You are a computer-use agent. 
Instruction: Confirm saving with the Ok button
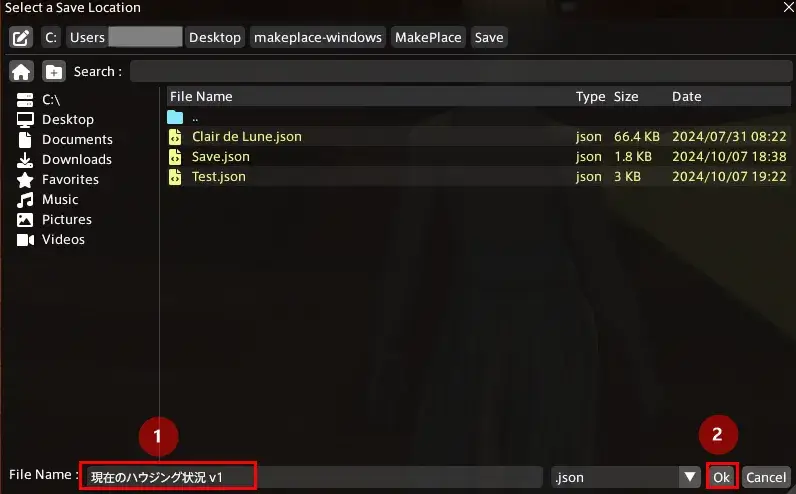pyautogui.click(x=721, y=477)
